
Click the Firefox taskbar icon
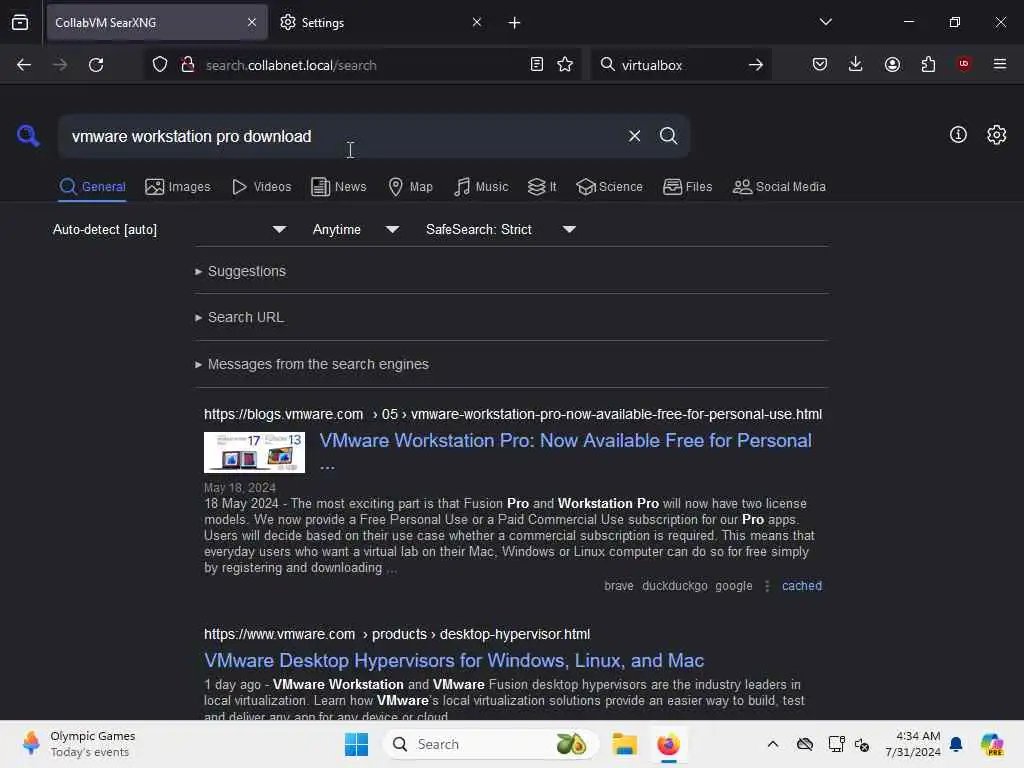668,744
